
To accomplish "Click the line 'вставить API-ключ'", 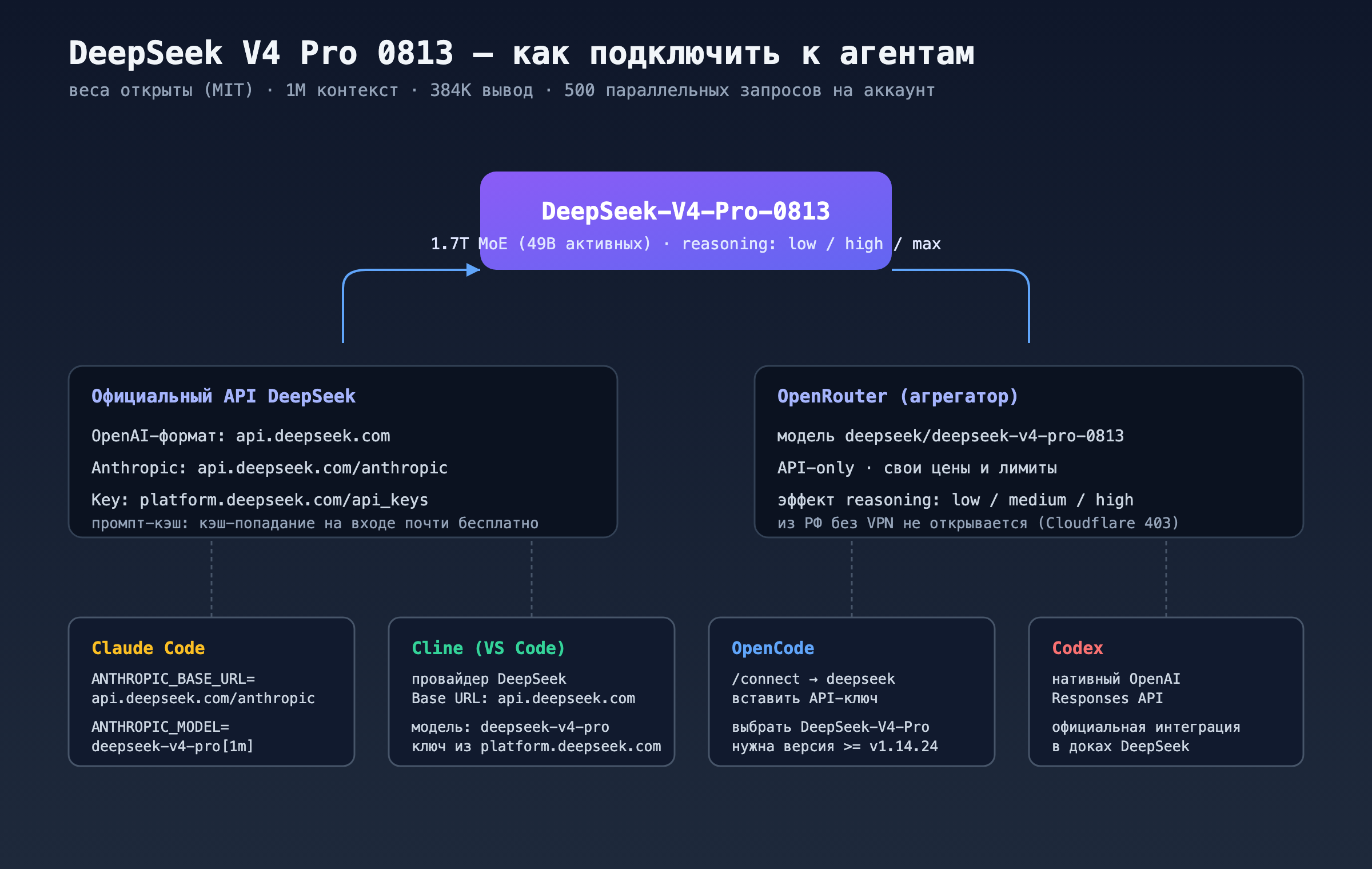I will coord(804,699).
